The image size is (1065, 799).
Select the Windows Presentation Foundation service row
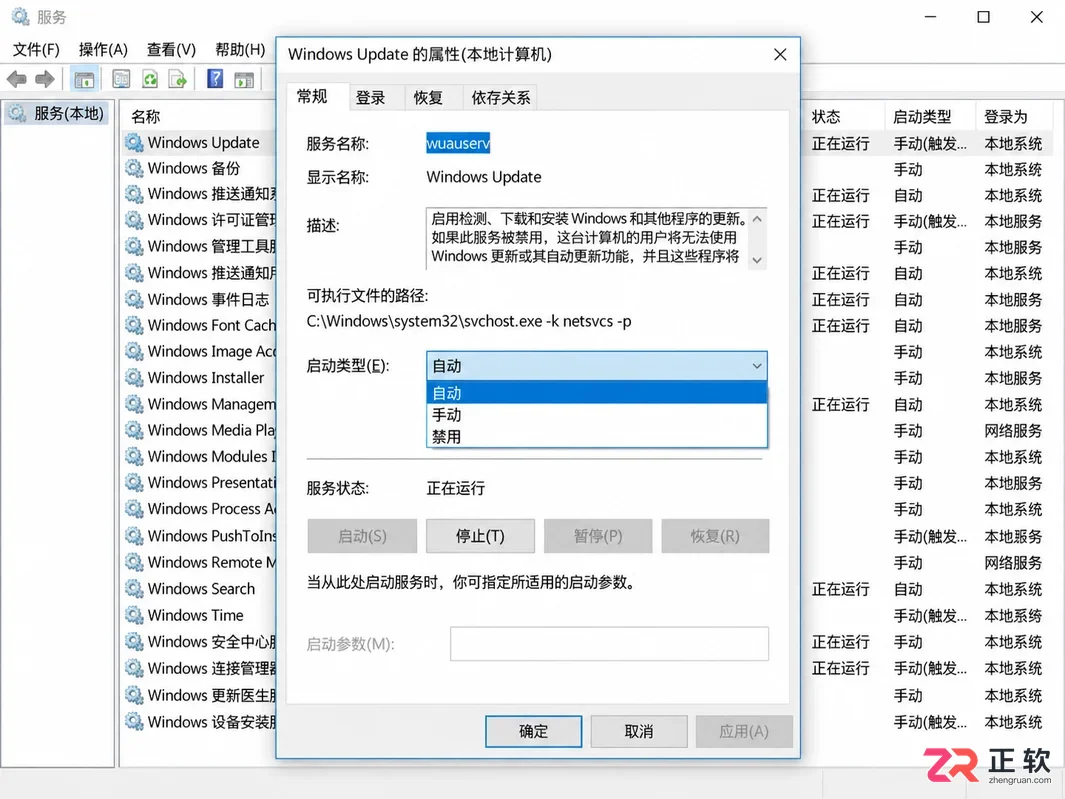200,483
